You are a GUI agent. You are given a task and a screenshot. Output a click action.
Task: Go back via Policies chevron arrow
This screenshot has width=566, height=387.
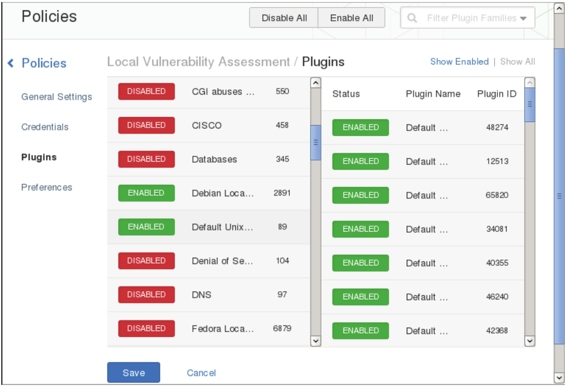(x=11, y=63)
